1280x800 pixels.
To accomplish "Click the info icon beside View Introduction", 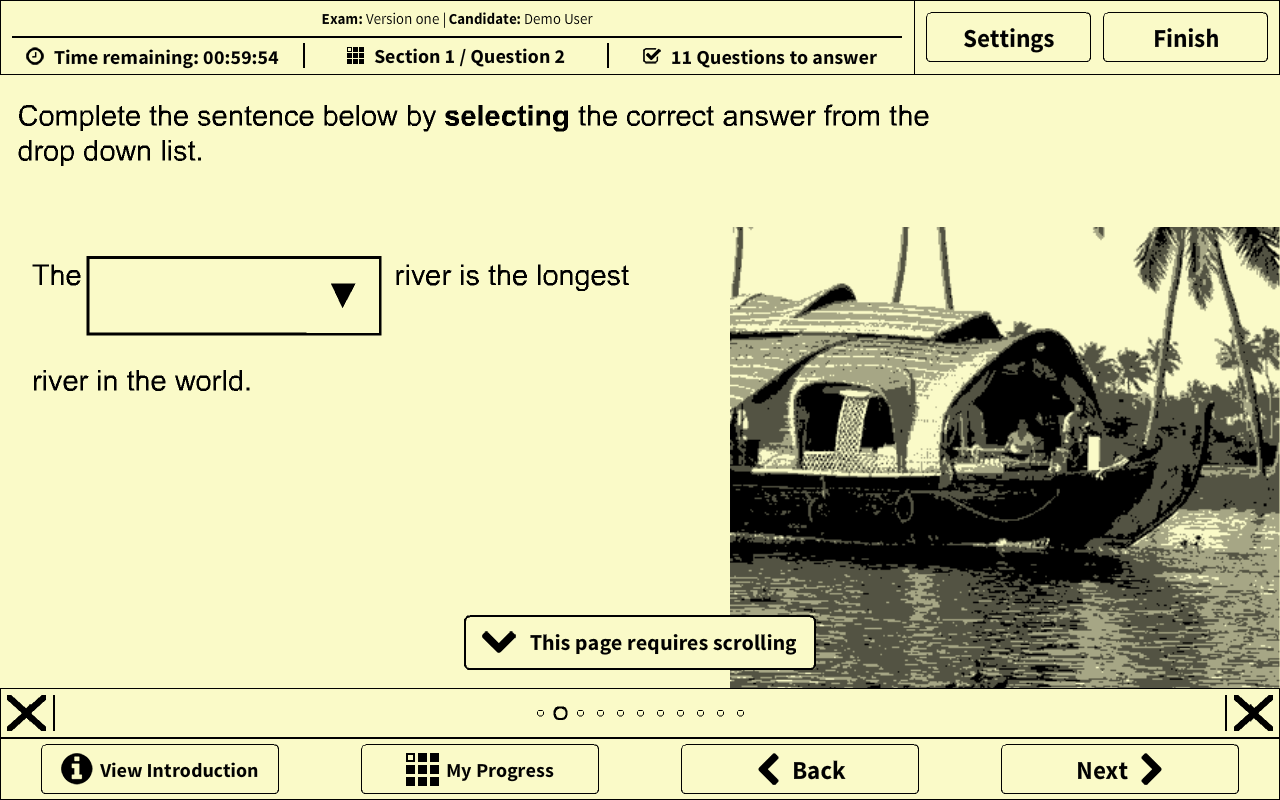I will (76, 769).
